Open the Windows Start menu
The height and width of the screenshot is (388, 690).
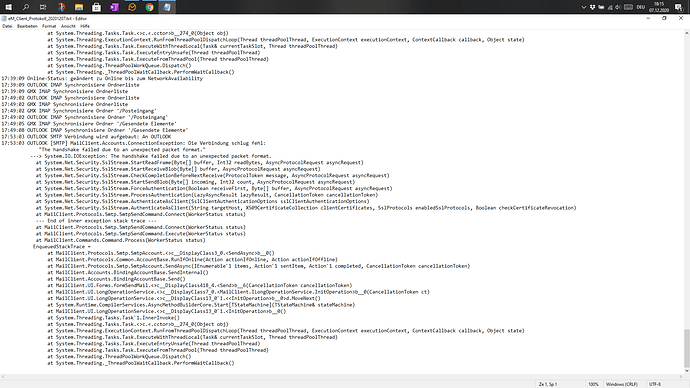(8, 7)
